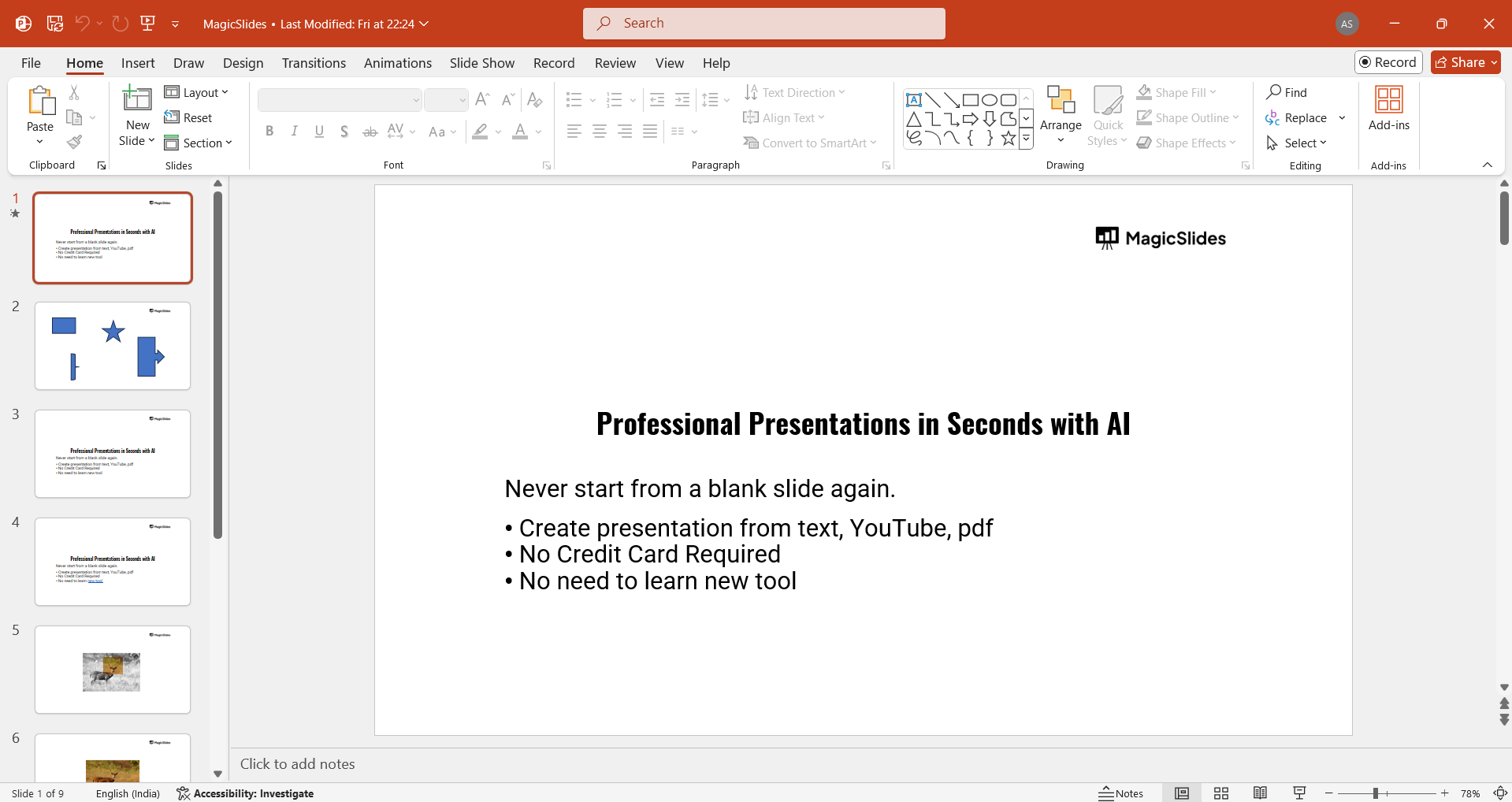Screen dimensions: 1512x802
Task: Click the Share button
Action: (x=1465, y=62)
